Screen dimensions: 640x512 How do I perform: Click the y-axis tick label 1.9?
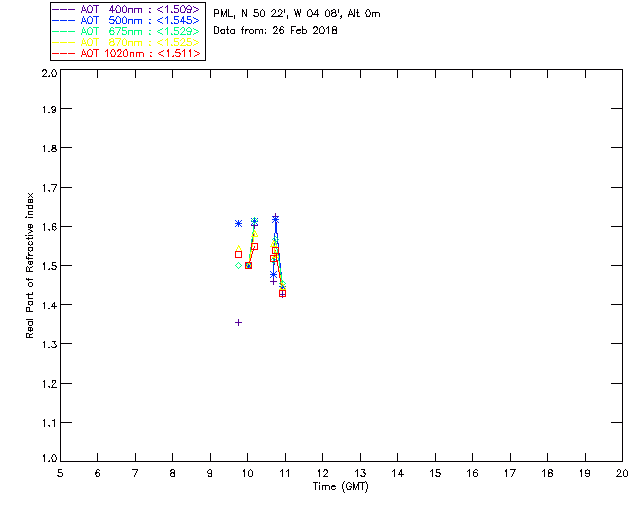(x=49, y=109)
